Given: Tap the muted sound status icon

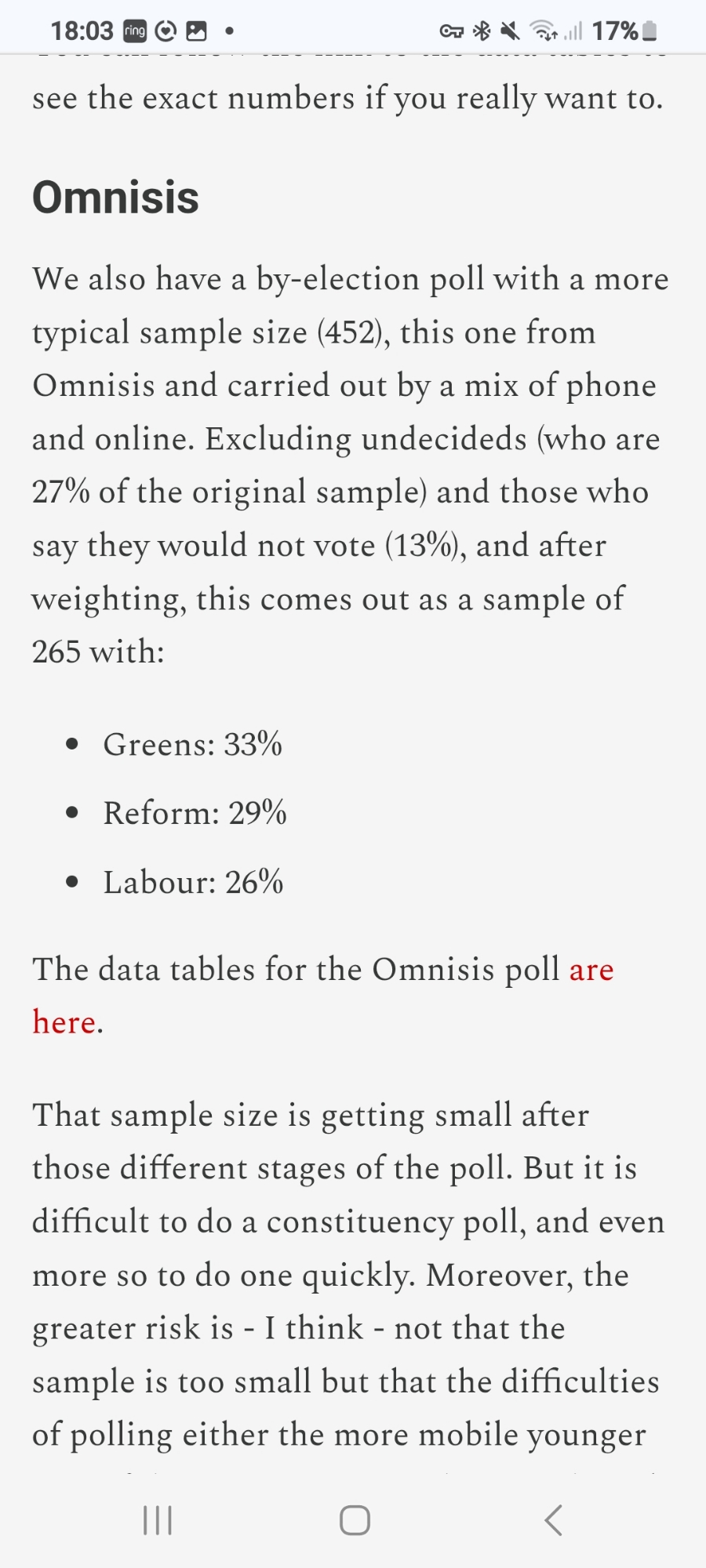Looking at the screenshot, I should [x=510, y=31].
